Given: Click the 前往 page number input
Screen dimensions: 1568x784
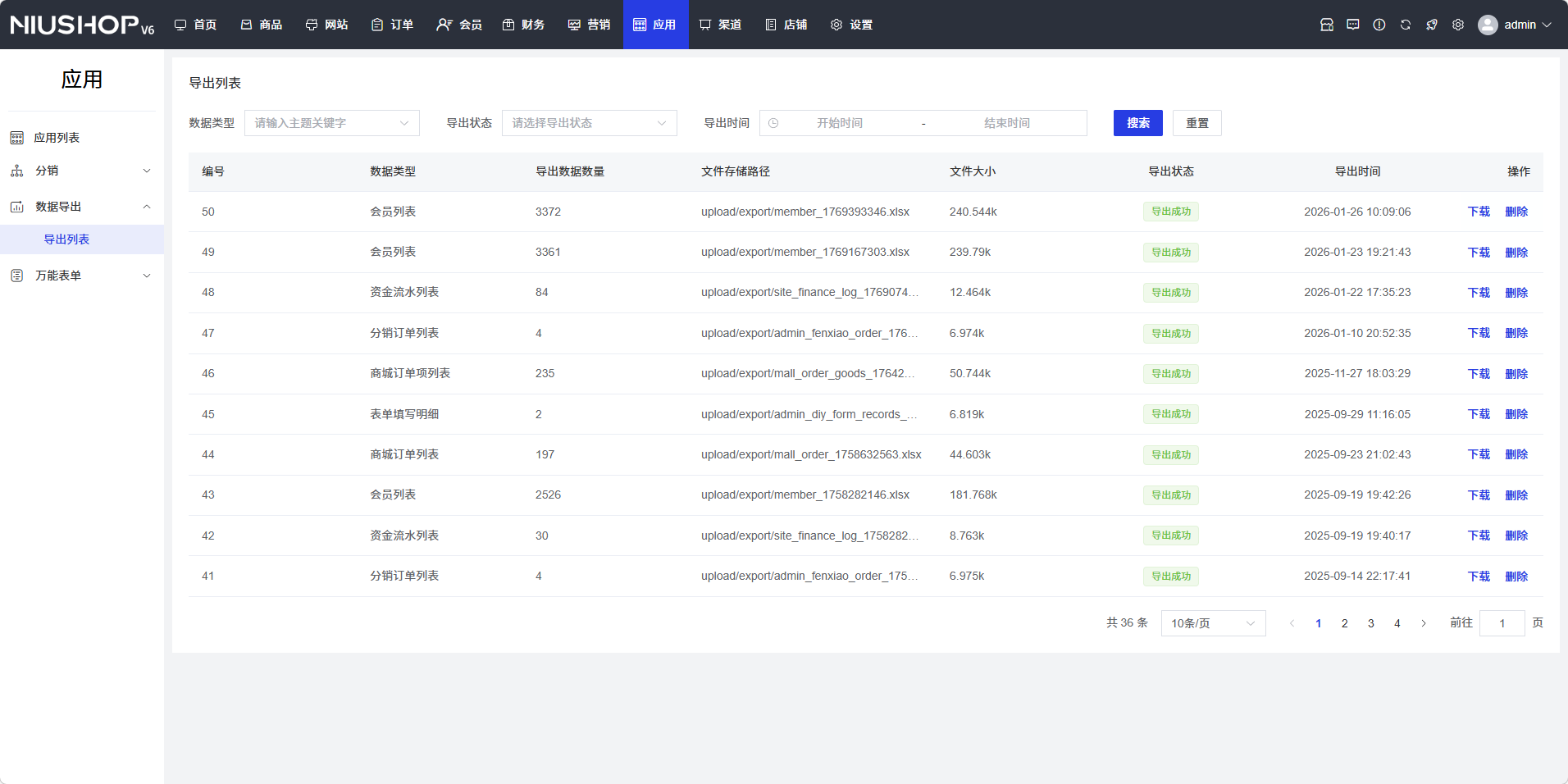Looking at the screenshot, I should tap(1502, 623).
